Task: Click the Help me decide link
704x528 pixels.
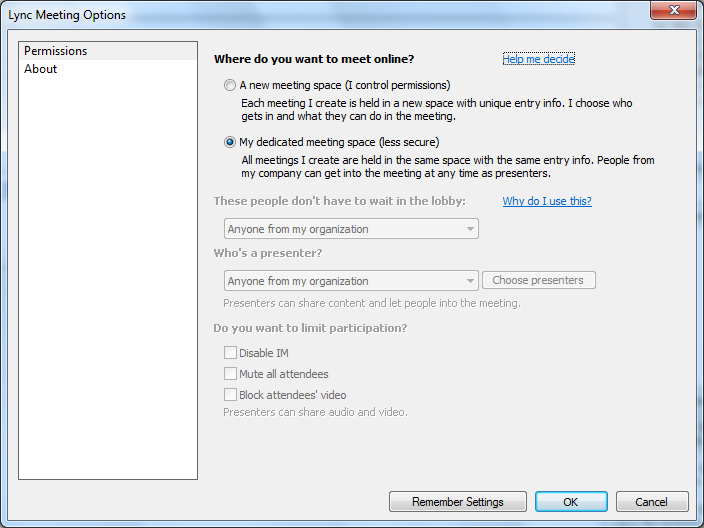Action: 538,59
